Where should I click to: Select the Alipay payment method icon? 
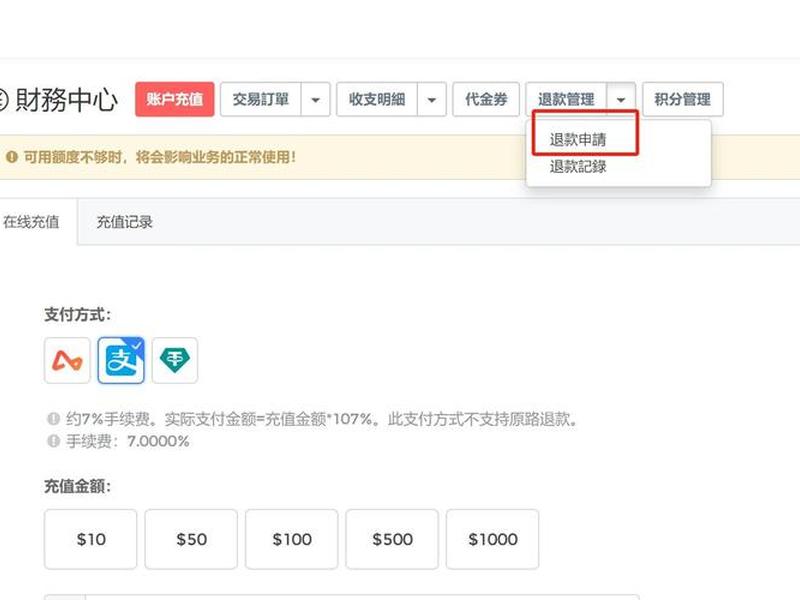[121, 360]
